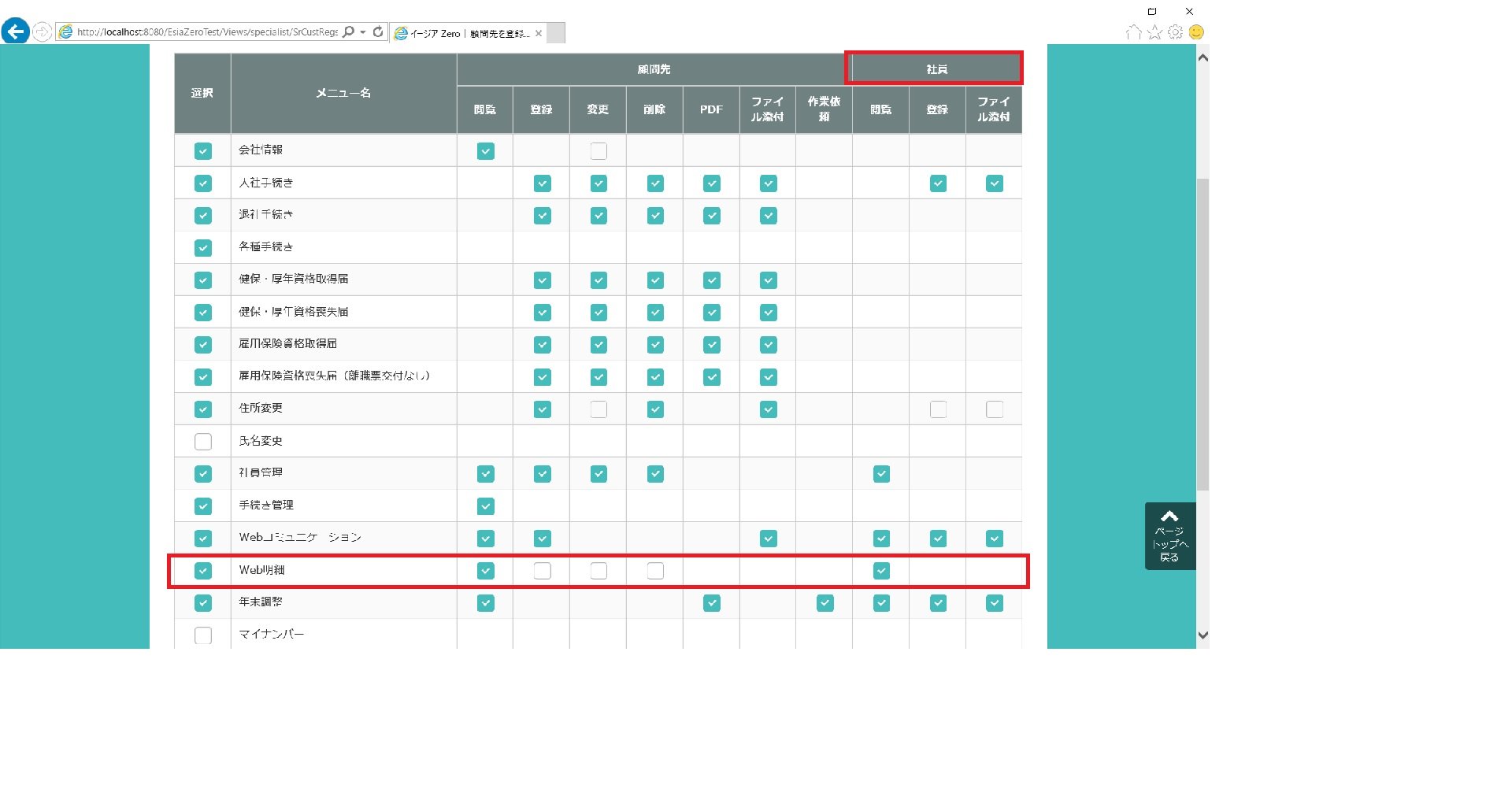The width and height of the screenshot is (1512, 811).
Task: Open the browser home icon
Action: [x=1133, y=32]
